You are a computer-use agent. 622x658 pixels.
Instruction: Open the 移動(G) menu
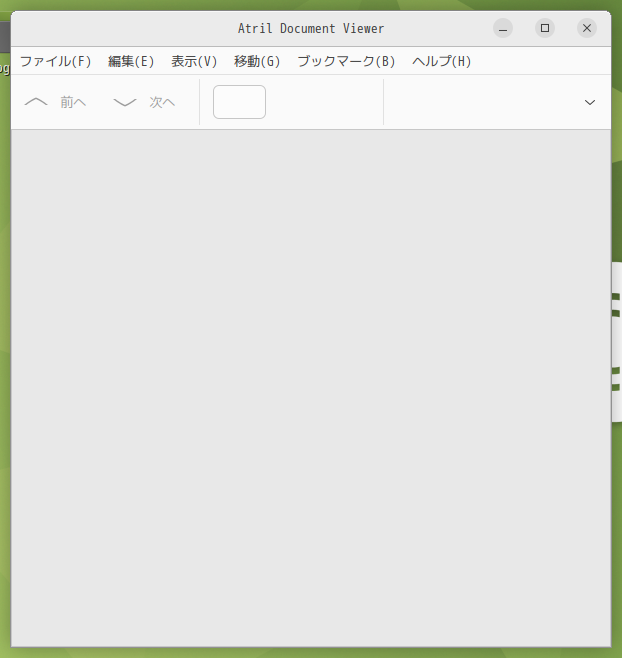pyautogui.click(x=257, y=61)
